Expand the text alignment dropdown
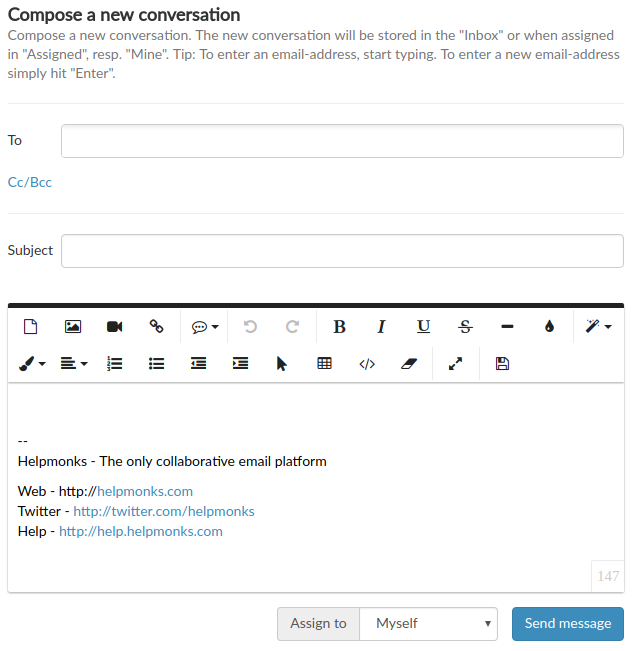 [73, 364]
